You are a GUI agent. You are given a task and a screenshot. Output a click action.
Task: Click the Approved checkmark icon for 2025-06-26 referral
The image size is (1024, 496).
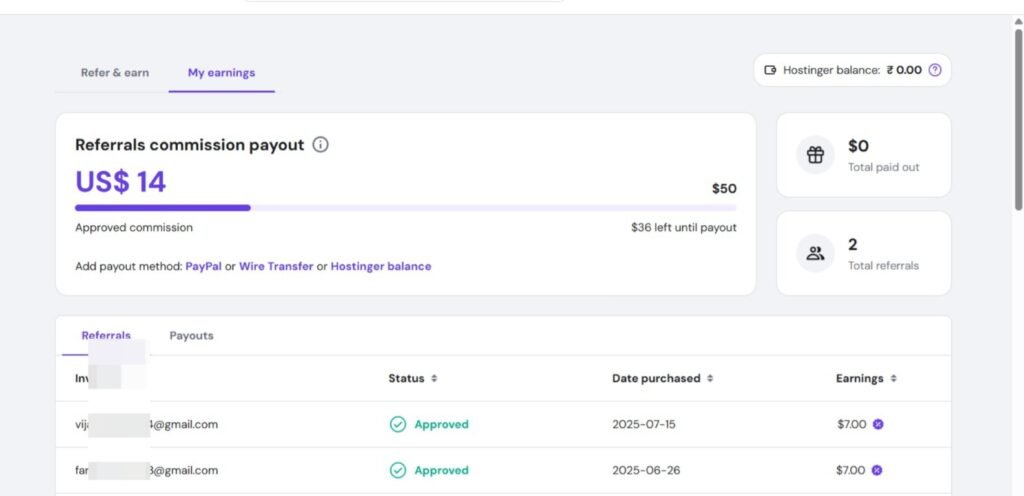398,470
